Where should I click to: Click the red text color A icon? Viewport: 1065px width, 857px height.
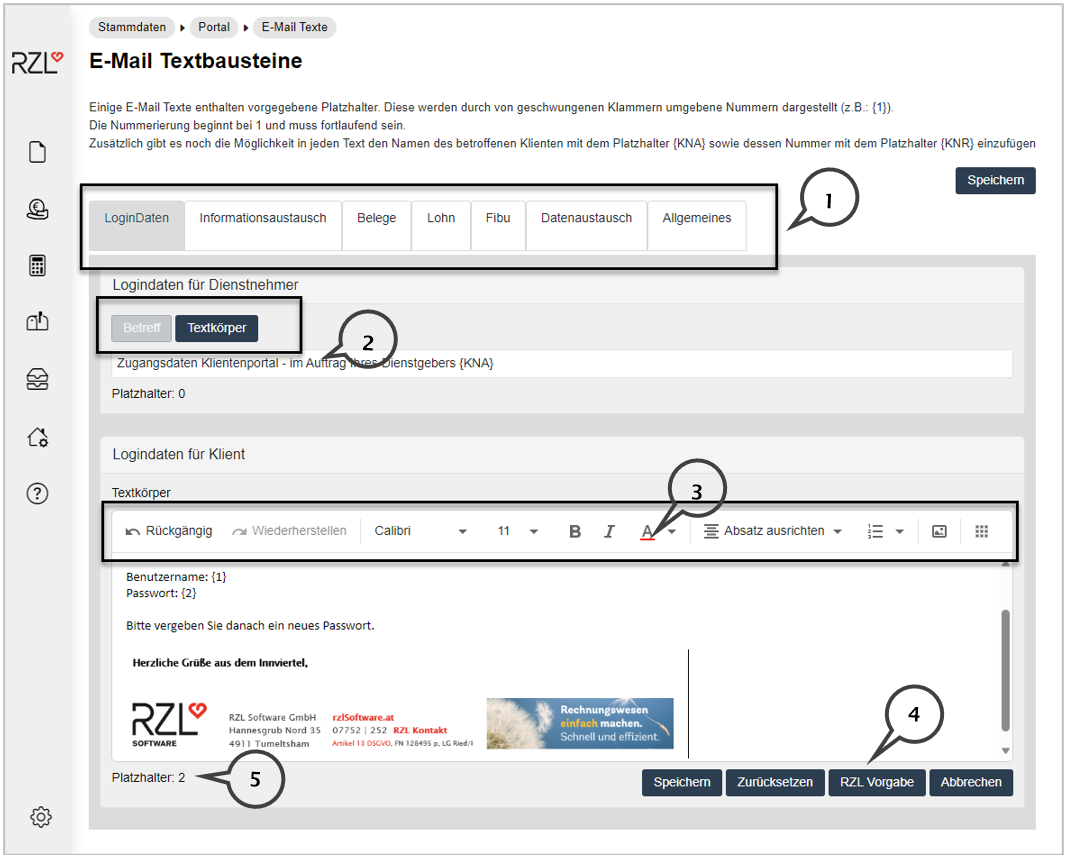(x=647, y=531)
